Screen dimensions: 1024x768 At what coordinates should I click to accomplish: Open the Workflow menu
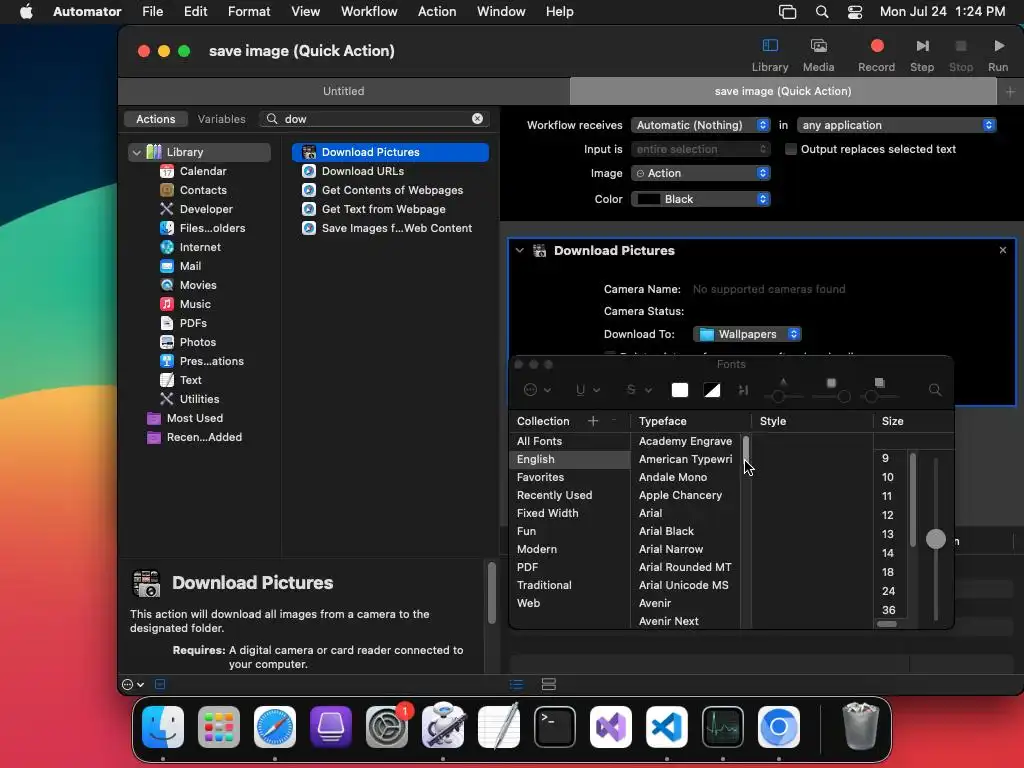pyautogui.click(x=369, y=11)
